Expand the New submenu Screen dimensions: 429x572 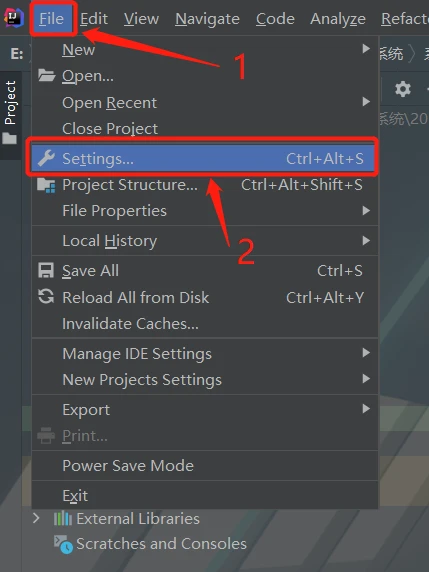click(x=205, y=49)
